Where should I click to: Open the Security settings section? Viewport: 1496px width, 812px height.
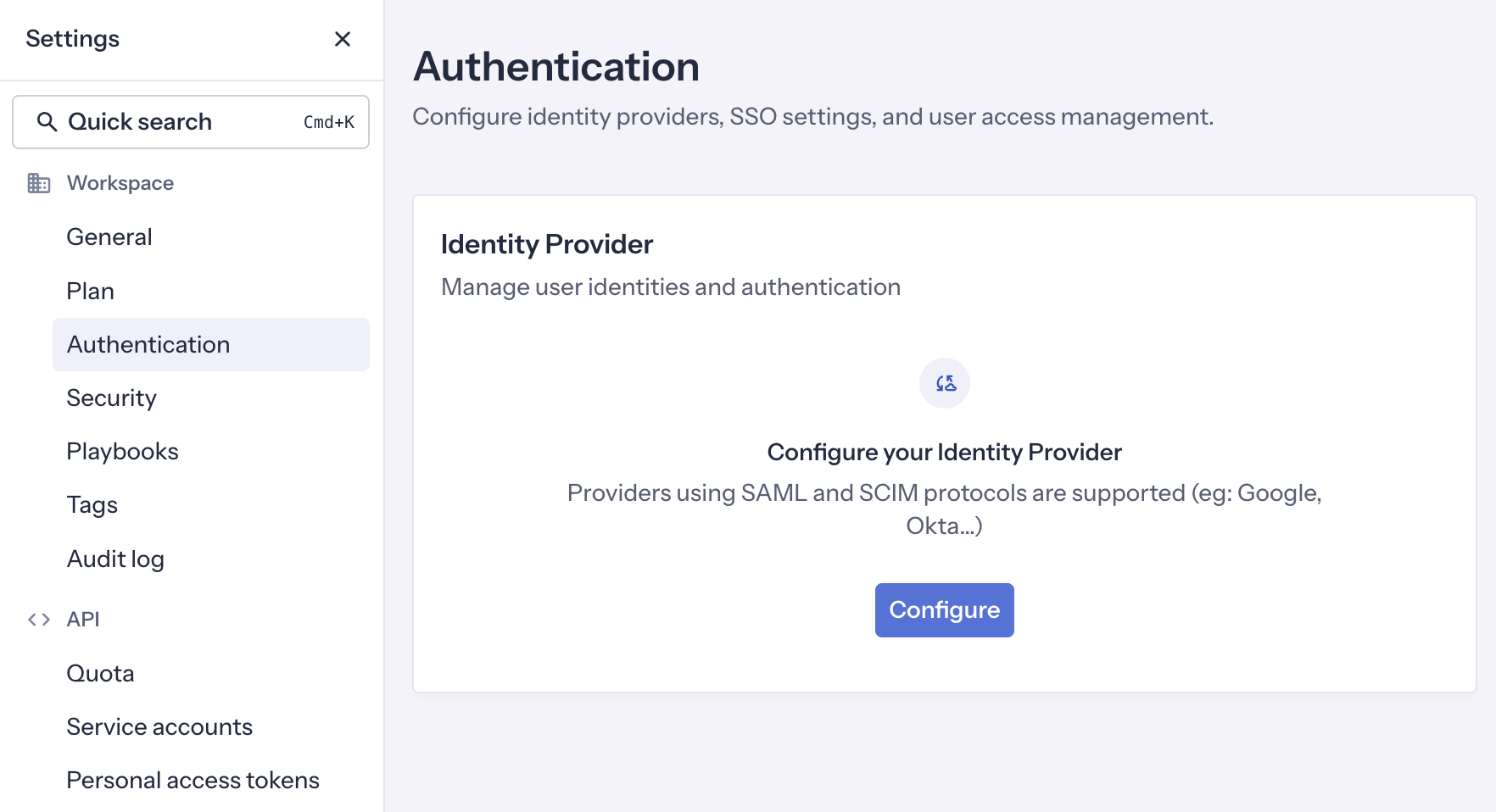pyautogui.click(x=111, y=398)
